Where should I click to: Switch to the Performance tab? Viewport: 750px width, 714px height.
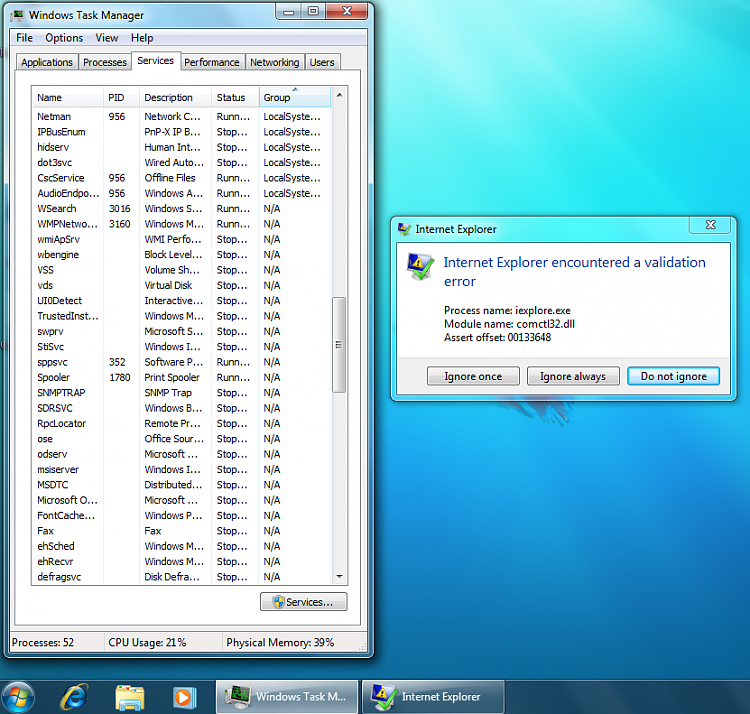click(x=212, y=62)
